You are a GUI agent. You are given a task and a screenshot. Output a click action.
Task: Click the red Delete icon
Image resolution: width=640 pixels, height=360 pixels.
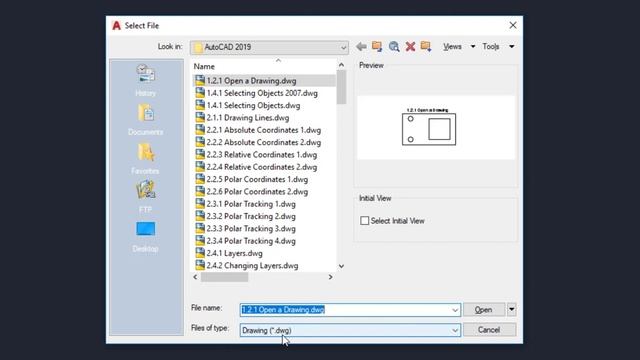(410, 47)
